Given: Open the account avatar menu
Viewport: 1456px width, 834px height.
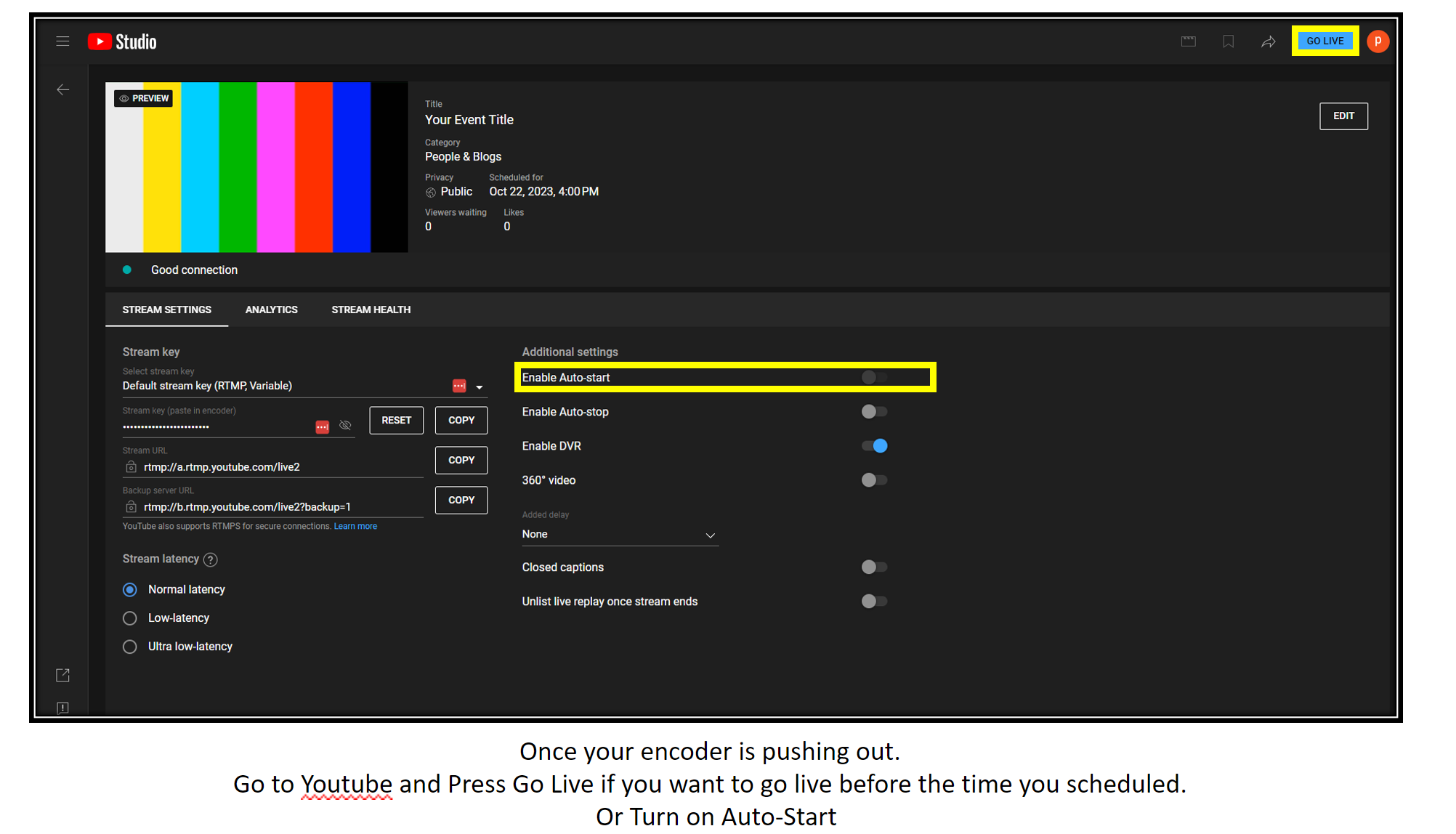Looking at the screenshot, I should tap(1378, 41).
